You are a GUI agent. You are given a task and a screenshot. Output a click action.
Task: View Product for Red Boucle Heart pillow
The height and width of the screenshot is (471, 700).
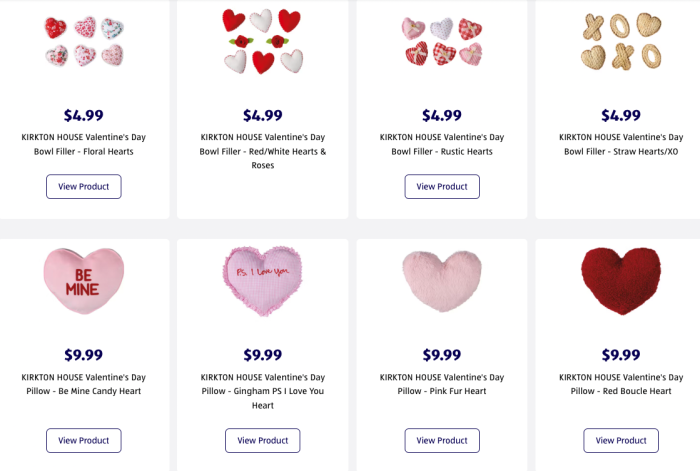coord(621,440)
